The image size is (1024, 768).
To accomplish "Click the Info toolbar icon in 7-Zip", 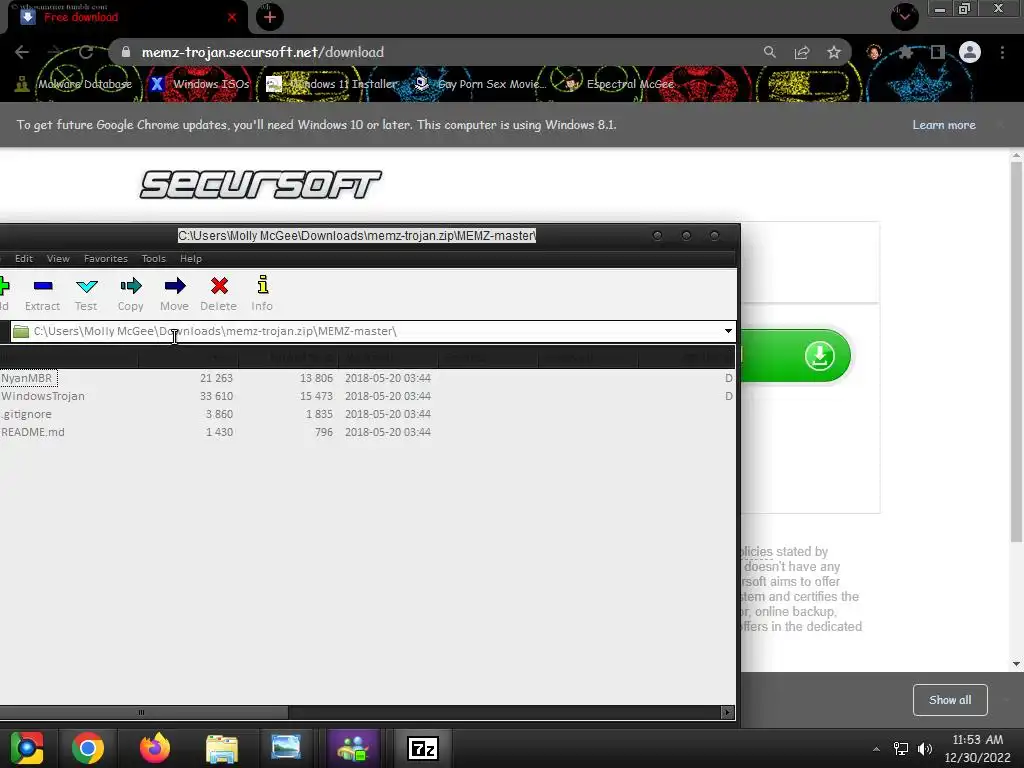I will pyautogui.click(x=263, y=293).
